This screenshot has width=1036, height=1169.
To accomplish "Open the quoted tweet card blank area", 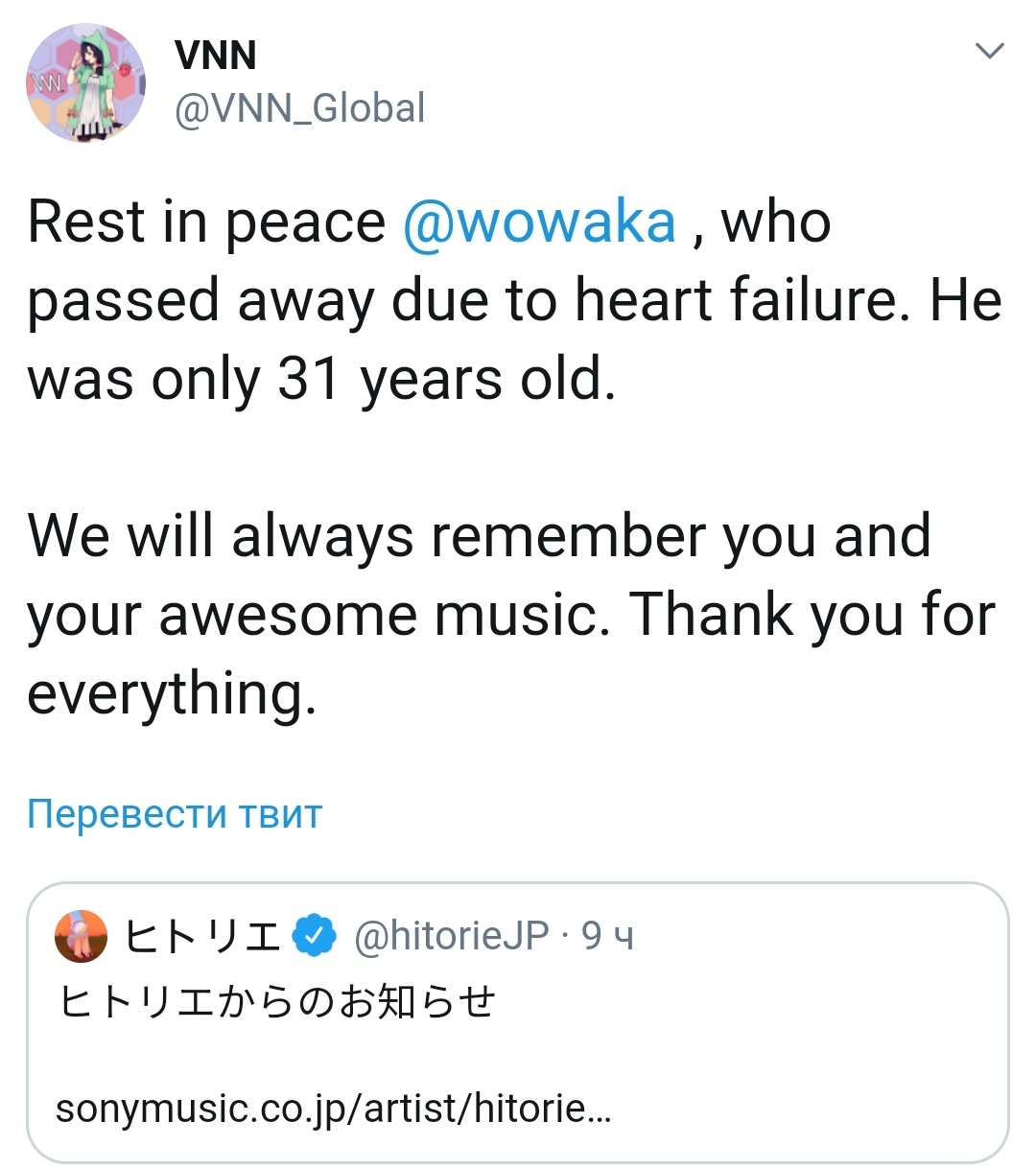I will pyautogui.click(x=767, y=1045).
